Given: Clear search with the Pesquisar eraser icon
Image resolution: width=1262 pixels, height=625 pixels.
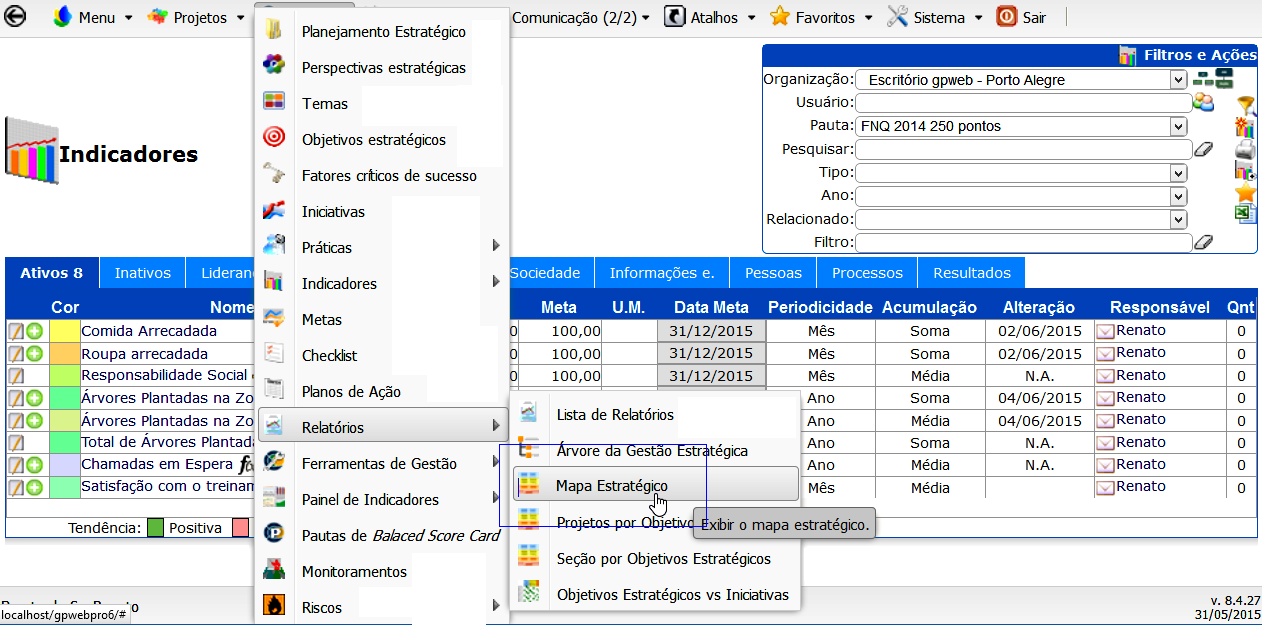Looking at the screenshot, I should tap(1204, 148).
